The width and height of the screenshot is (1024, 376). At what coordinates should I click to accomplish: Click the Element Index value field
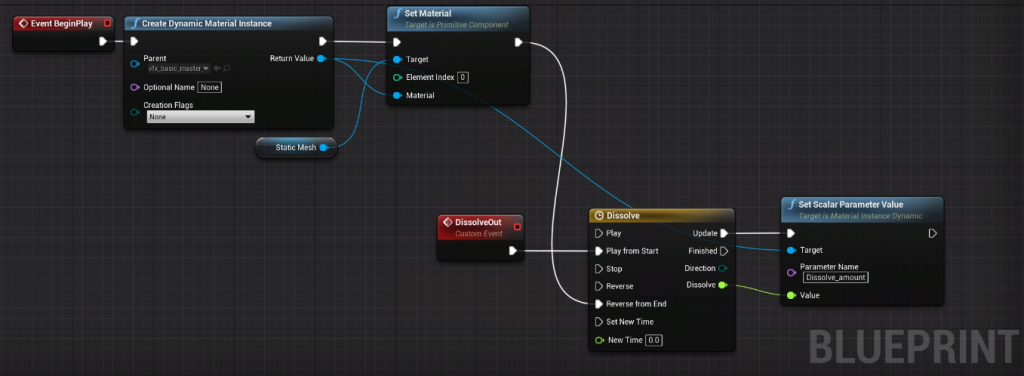(462, 77)
